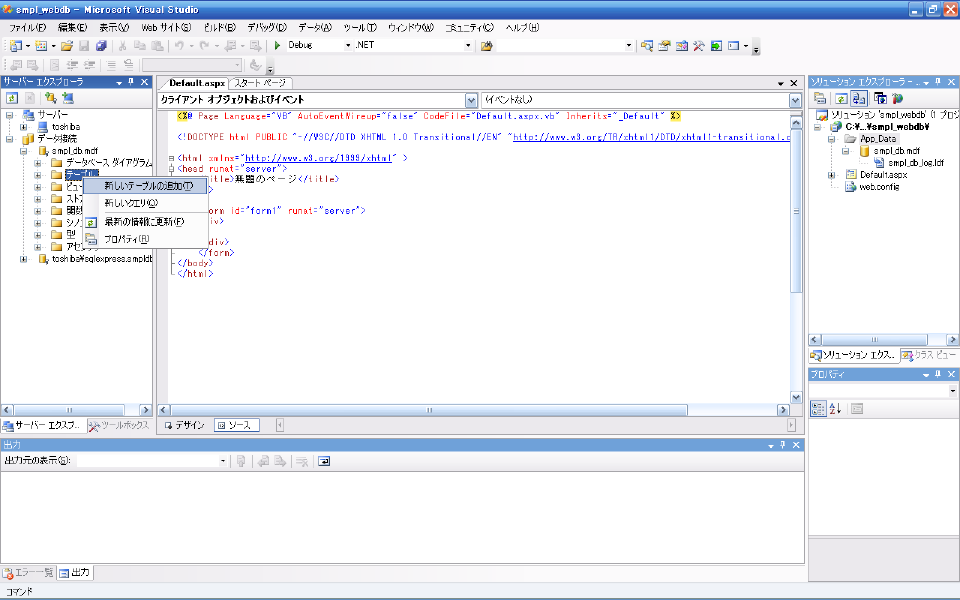Click Toggle Word Wrap icon in Output panel
Viewport: 960px width, 600px height.
324,461
